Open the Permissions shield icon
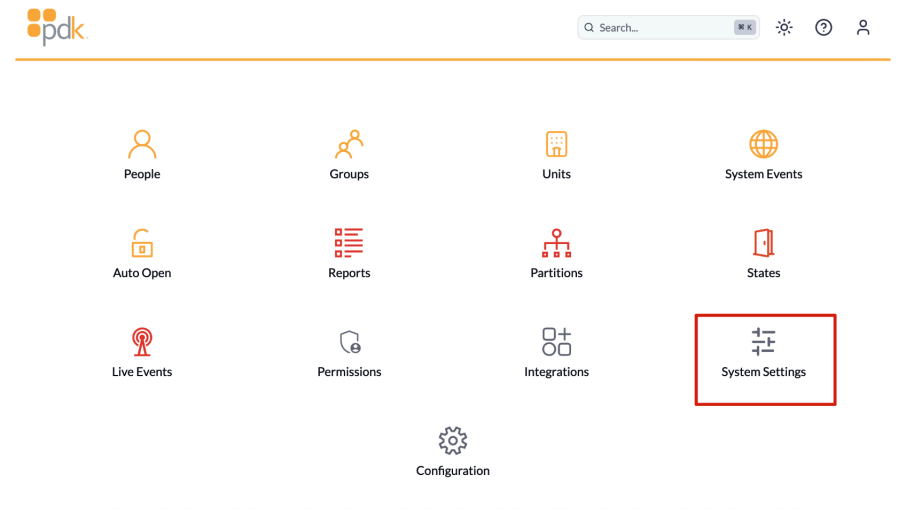 point(350,342)
